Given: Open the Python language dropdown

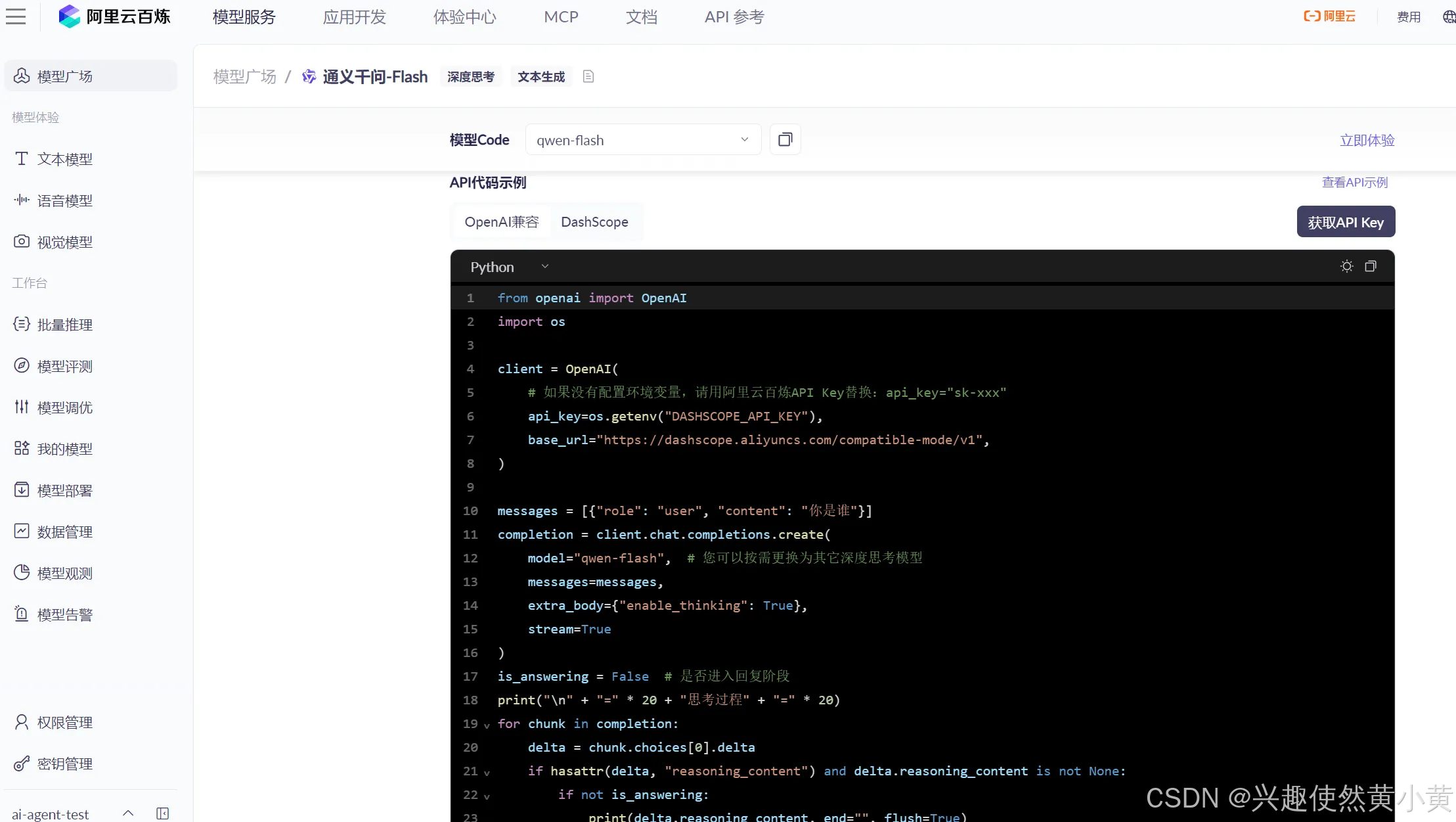Looking at the screenshot, I should point(509,267).
